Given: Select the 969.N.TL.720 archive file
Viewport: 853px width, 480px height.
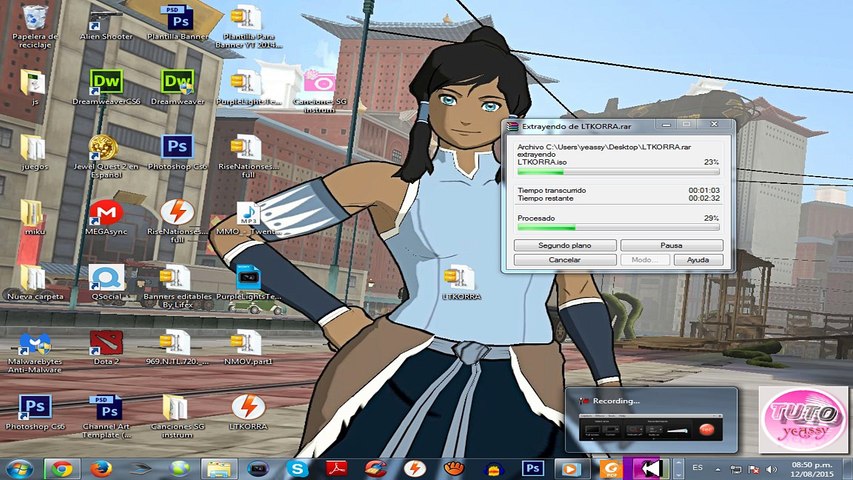Looking at the screenshot, I should coord(177,347).
